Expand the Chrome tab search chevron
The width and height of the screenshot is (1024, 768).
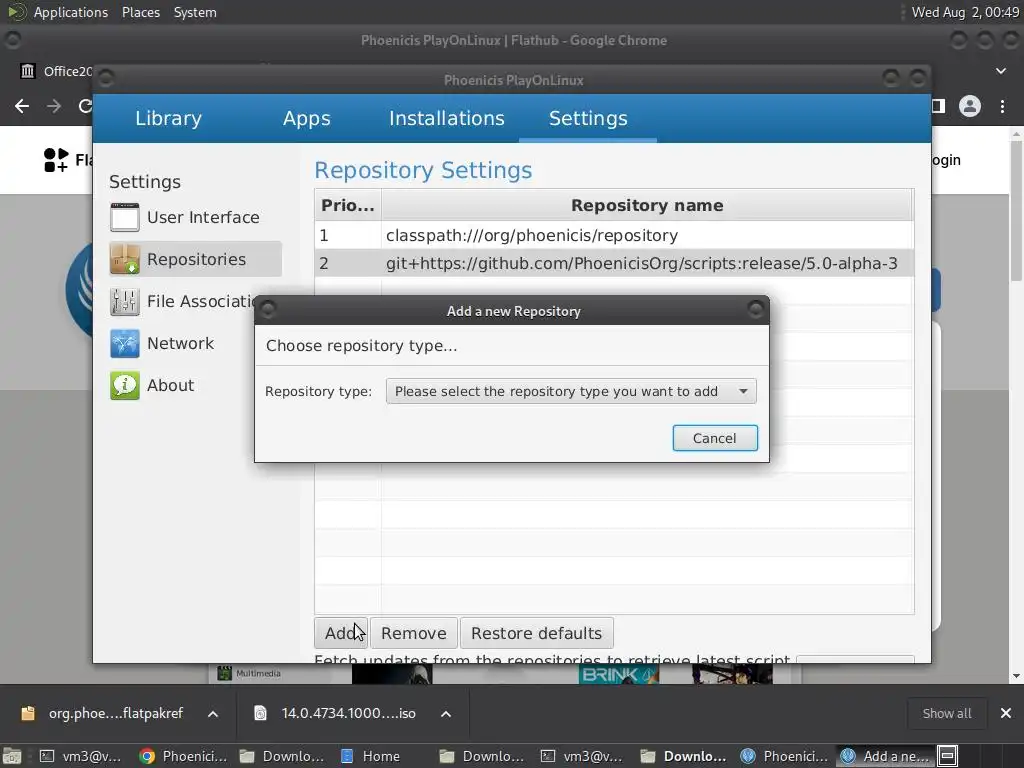(x=1000, y=71)
